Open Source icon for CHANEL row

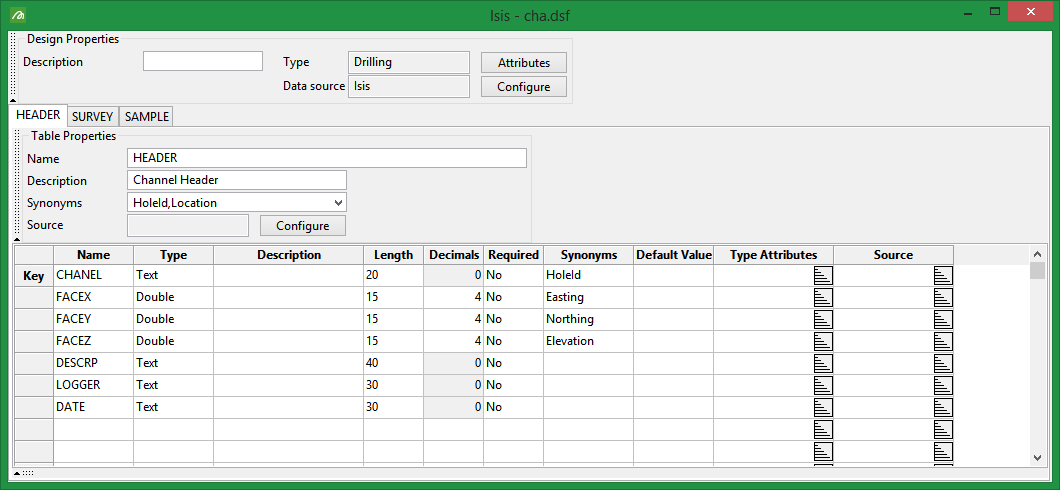click(x=943, y=275)
